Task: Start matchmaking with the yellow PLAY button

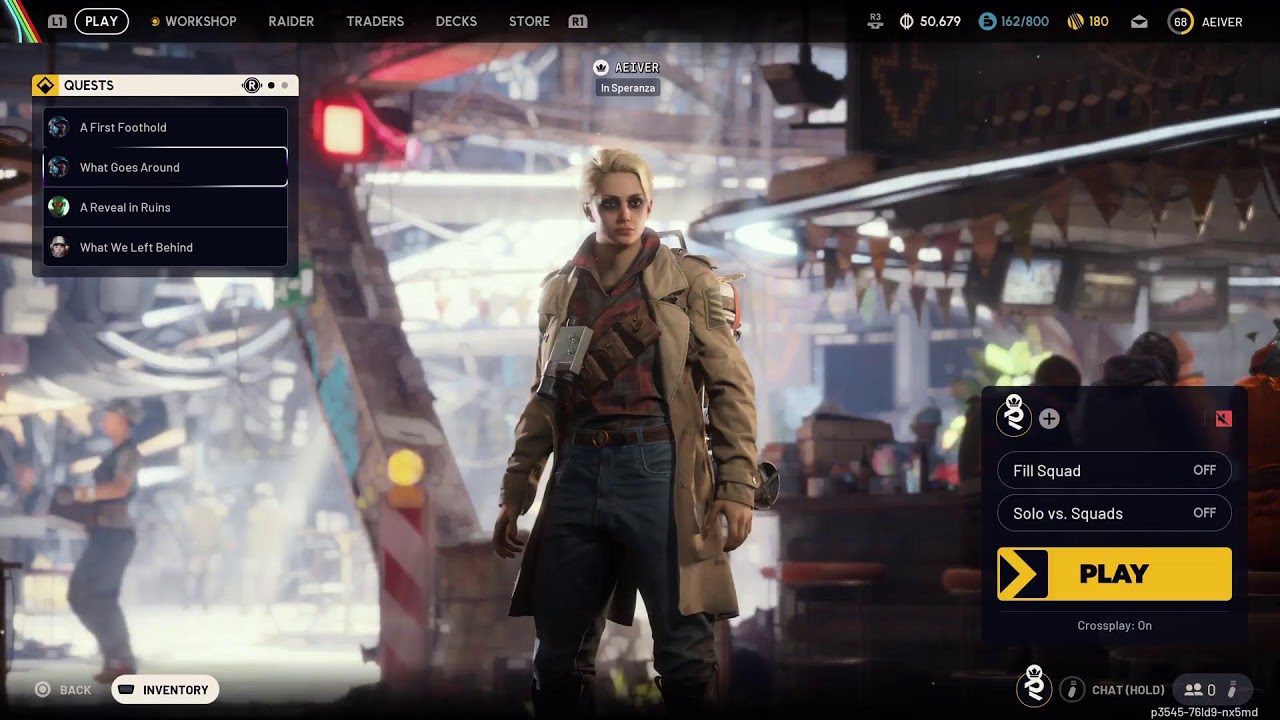Action: (x=1114, y=574)
